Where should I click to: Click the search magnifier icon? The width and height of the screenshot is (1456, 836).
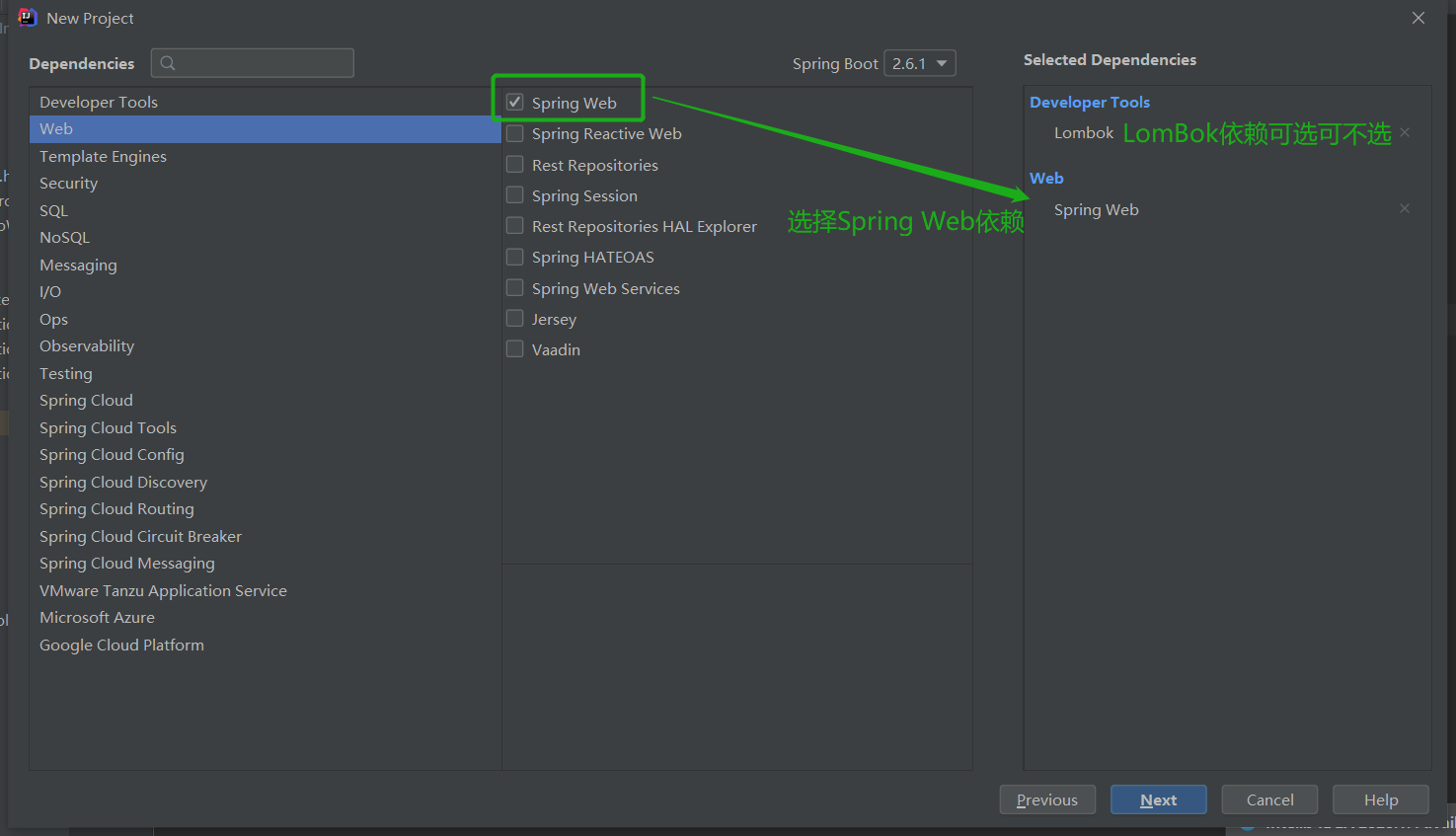pos(168,63)
